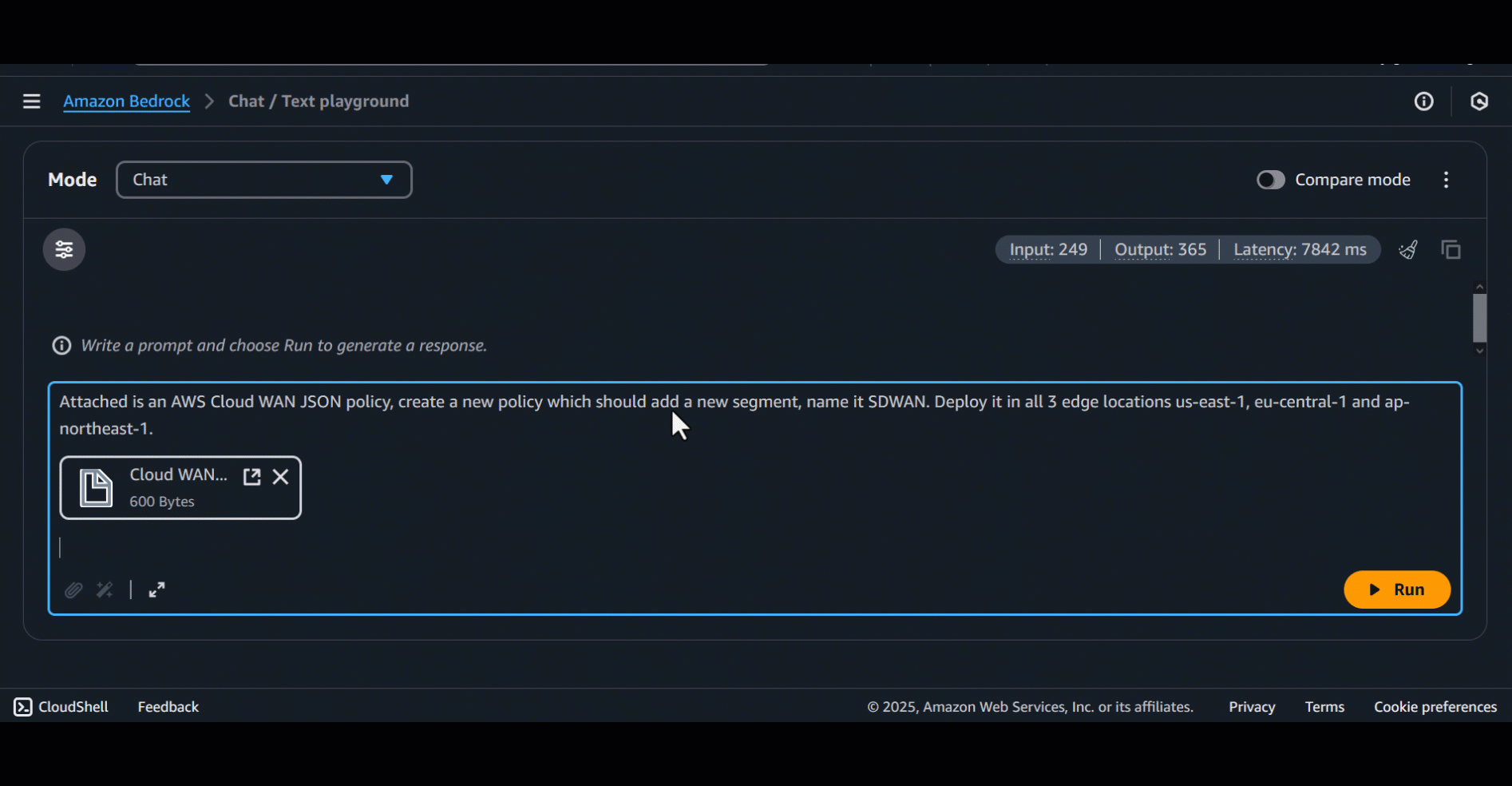Screen dimensions: 1512x786
Task: Expand the prompt input to fullscreen
Action: coord(156,589)
